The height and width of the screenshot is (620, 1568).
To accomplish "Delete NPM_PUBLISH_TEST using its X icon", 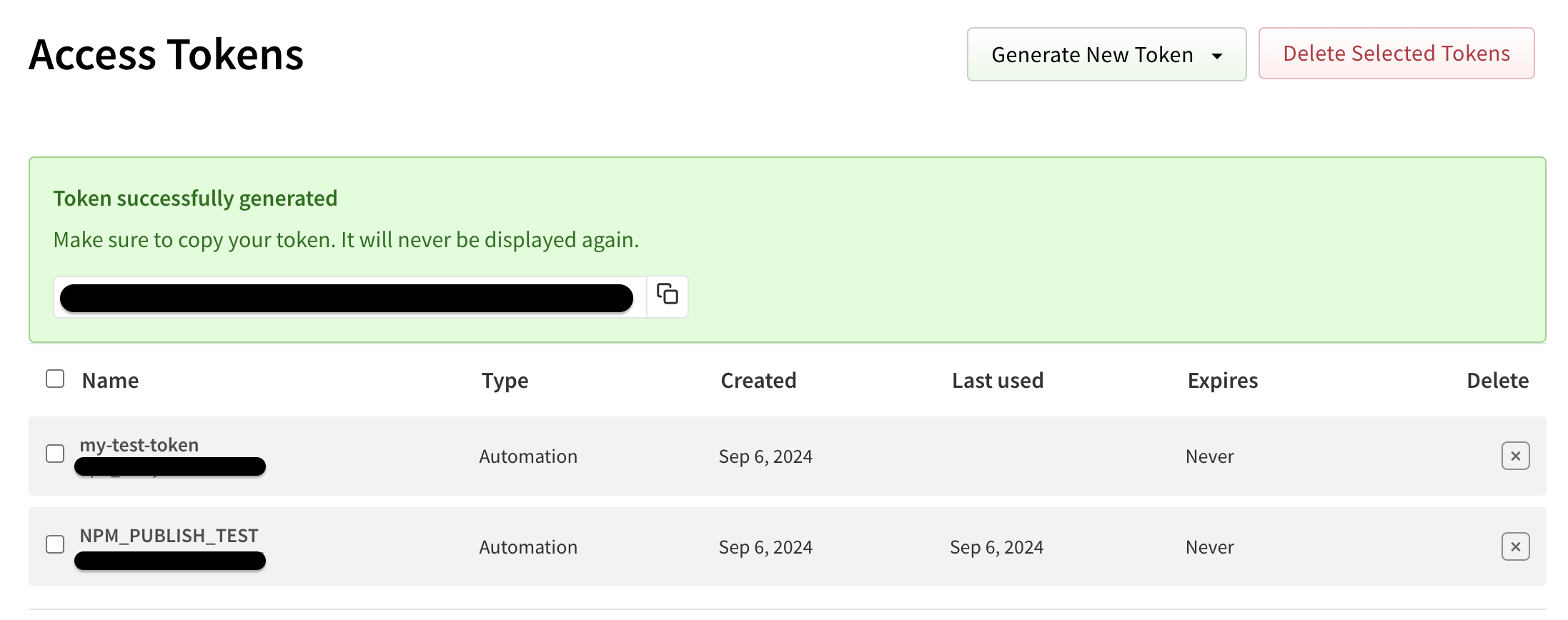I will tap(1514, 546).
